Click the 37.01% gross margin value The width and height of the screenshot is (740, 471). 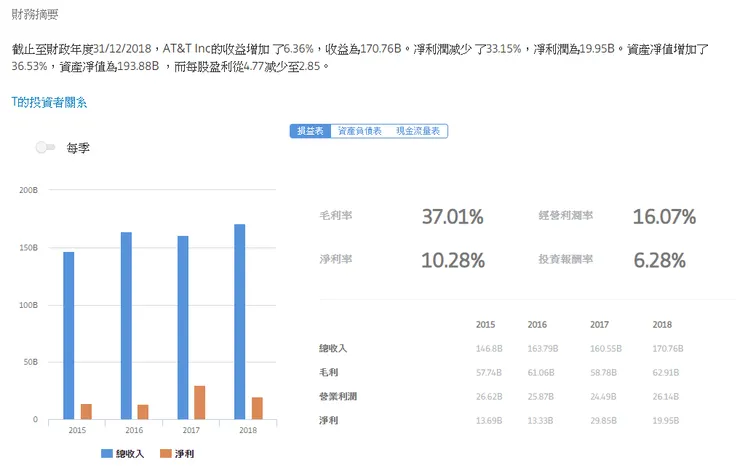click(x=453, y=217)
